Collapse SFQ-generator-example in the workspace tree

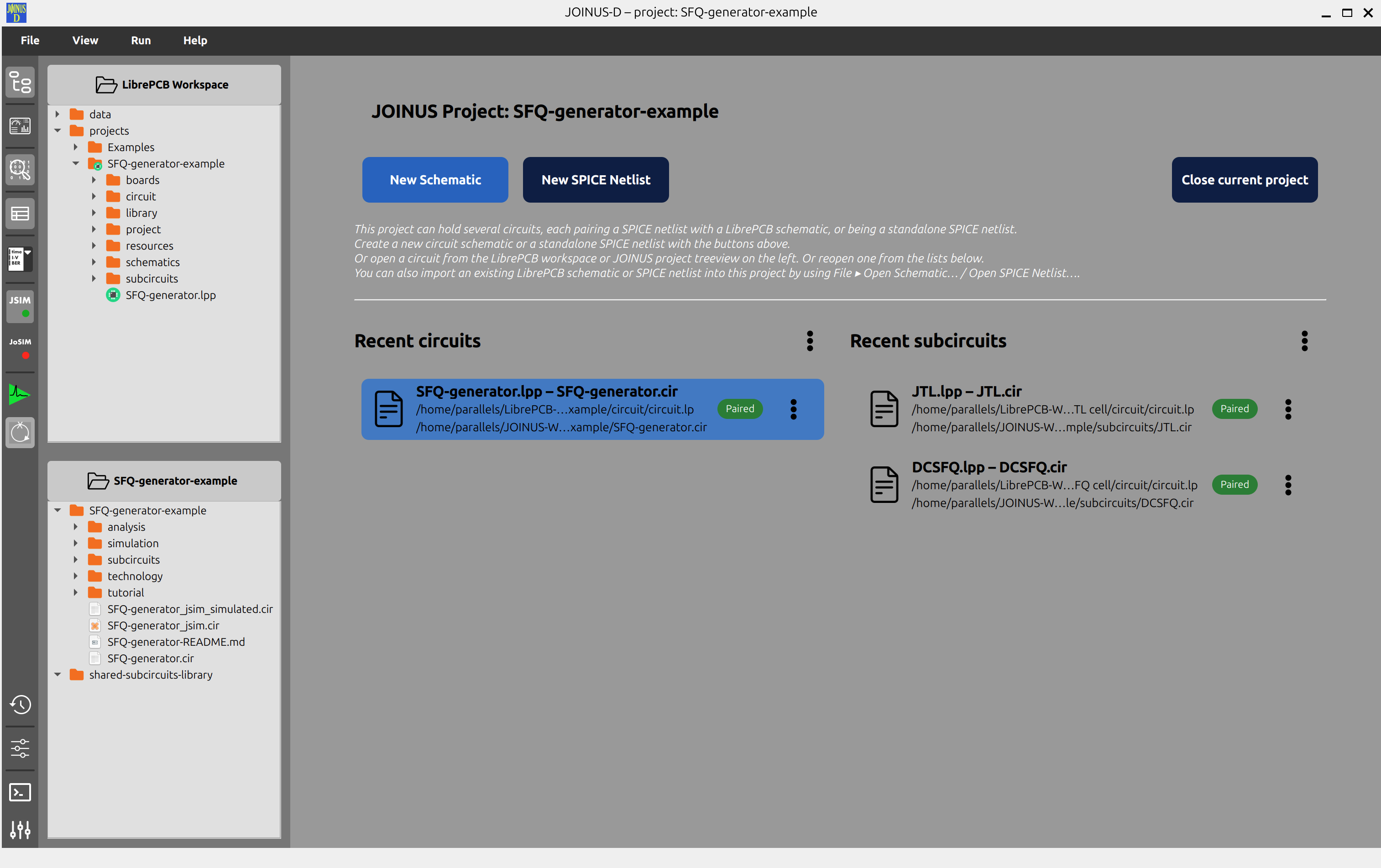(76, 163)
